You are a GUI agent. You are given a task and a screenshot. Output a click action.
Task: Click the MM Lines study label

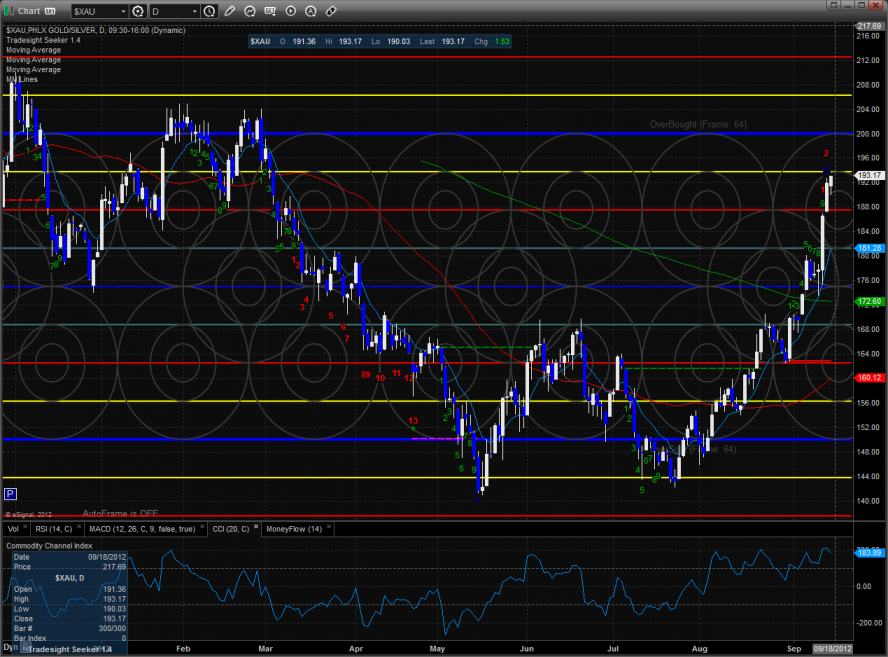pos(22,79)
